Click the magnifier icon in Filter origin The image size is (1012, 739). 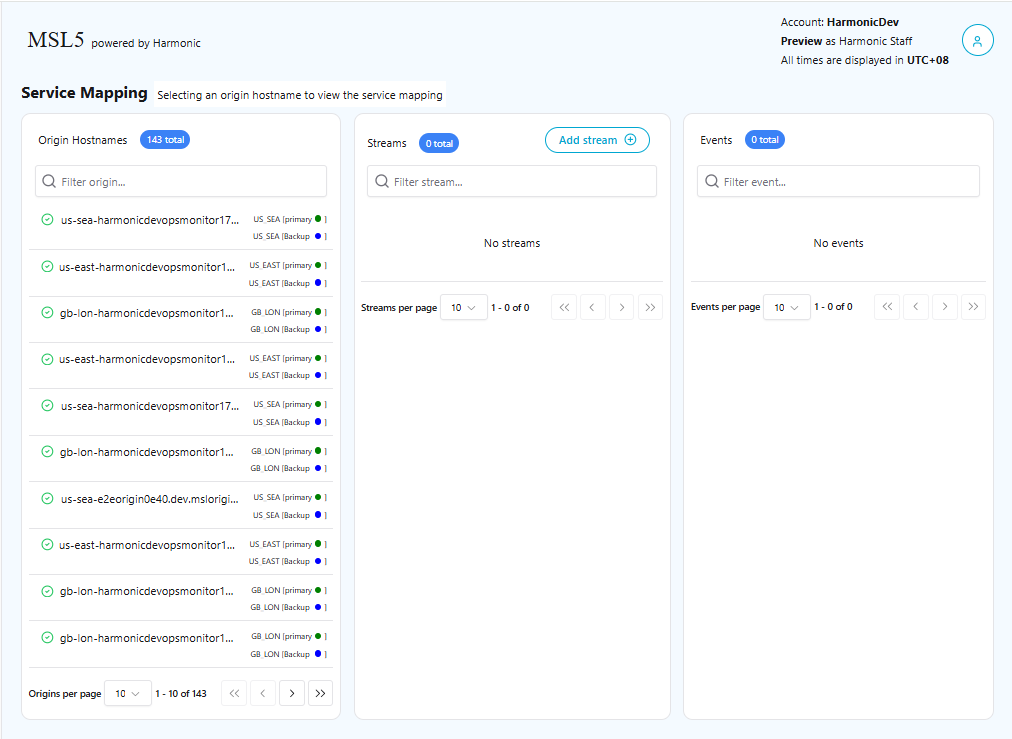49,182
